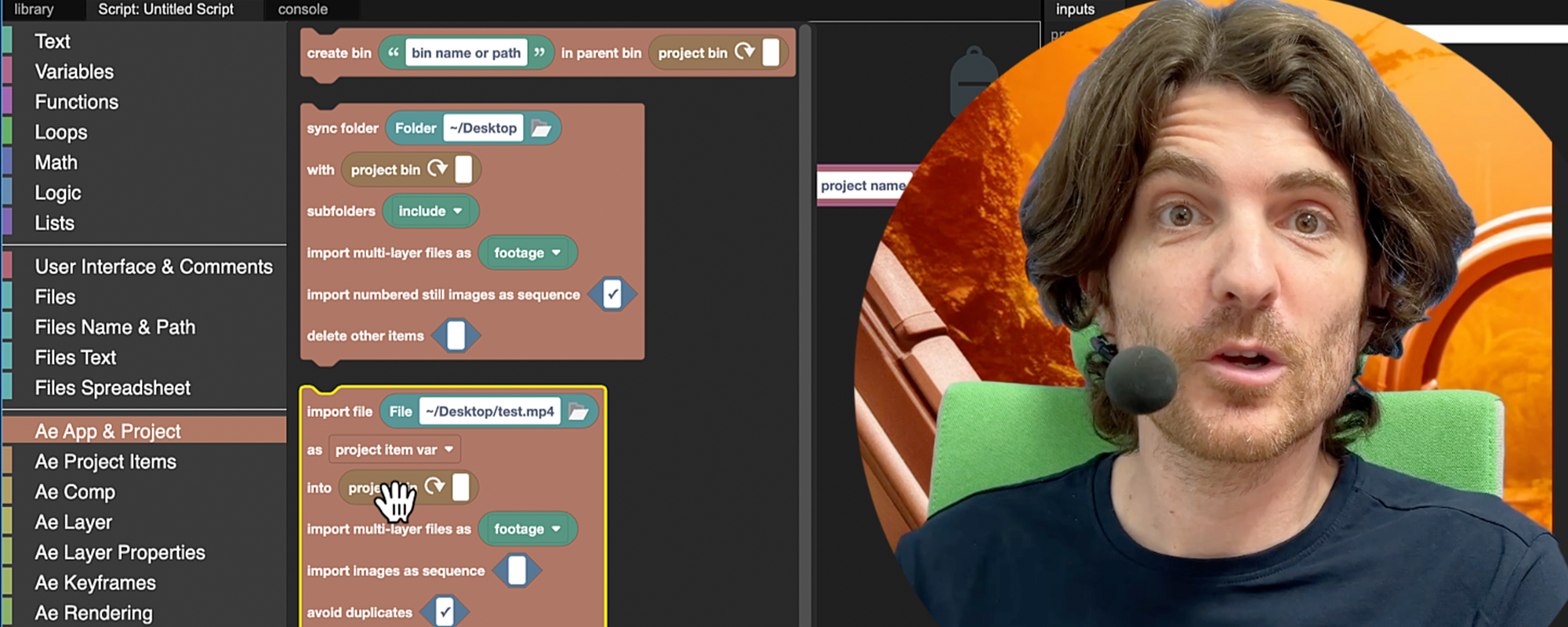Select Ae Project Items category

click(105, 462)
